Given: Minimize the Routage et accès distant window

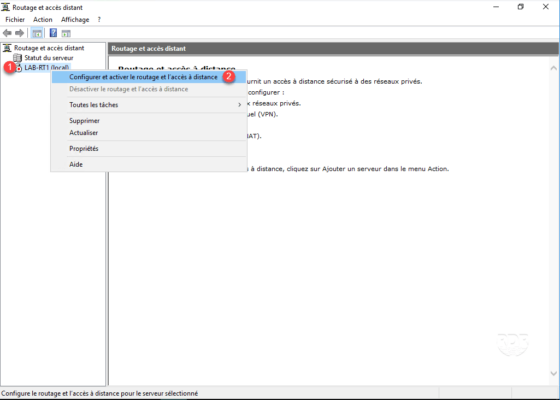Looking at the screenshot, I should [496, 7].
